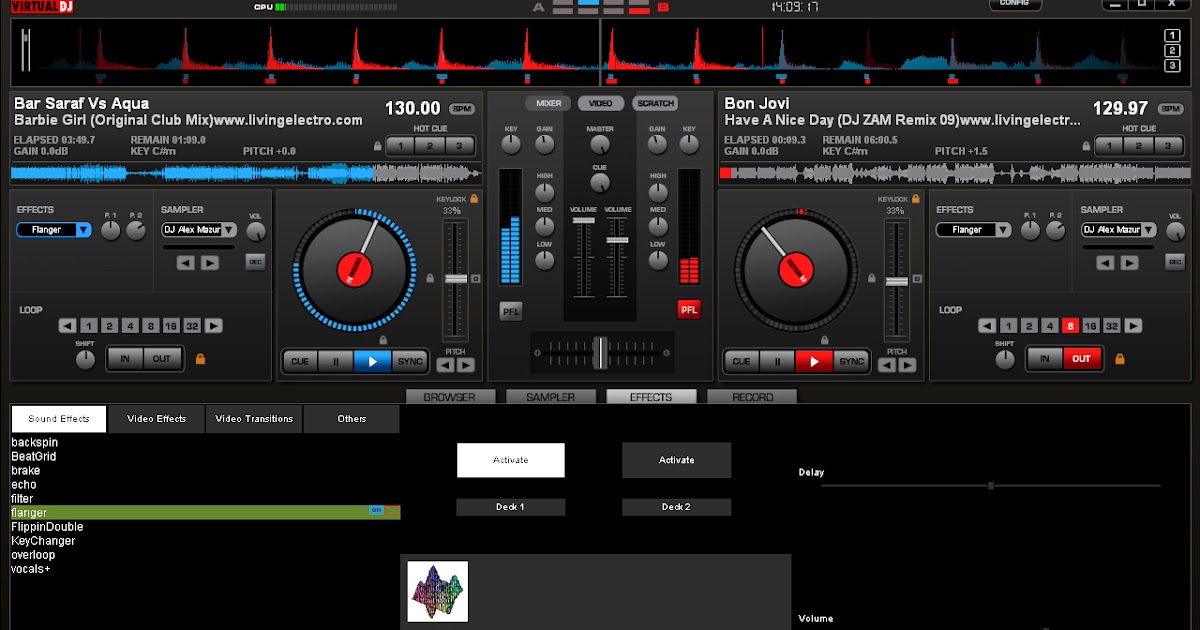
Task: Open the Others effects tab
Action: tap(352, 419)
